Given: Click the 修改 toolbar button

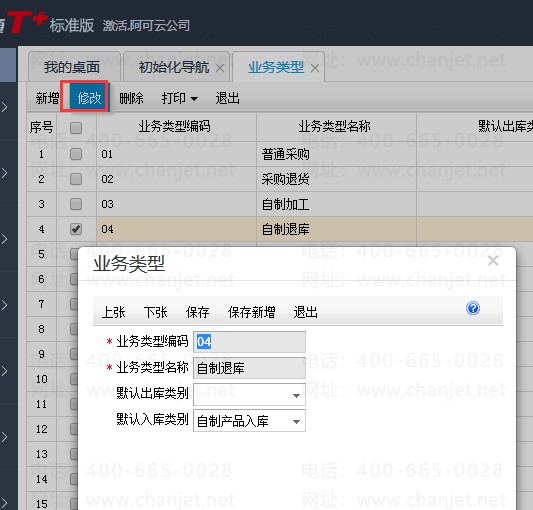Looking at the screenshot, I should [89, 98].
